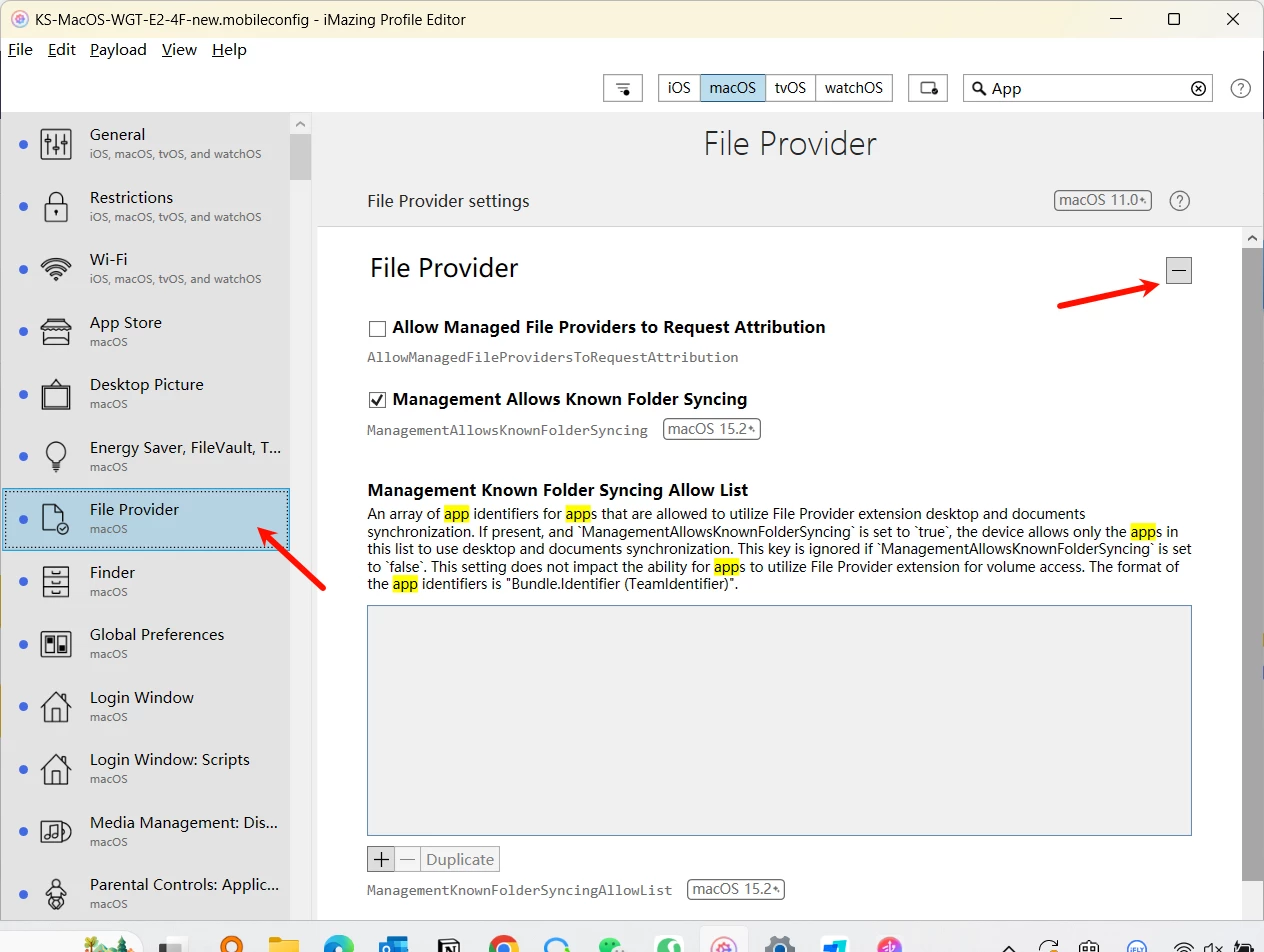The width and height of the screenshot is (1264, 952).
Task: Open Microsoft Outlook from the taskbar
Action: click(x=394, y=944)
